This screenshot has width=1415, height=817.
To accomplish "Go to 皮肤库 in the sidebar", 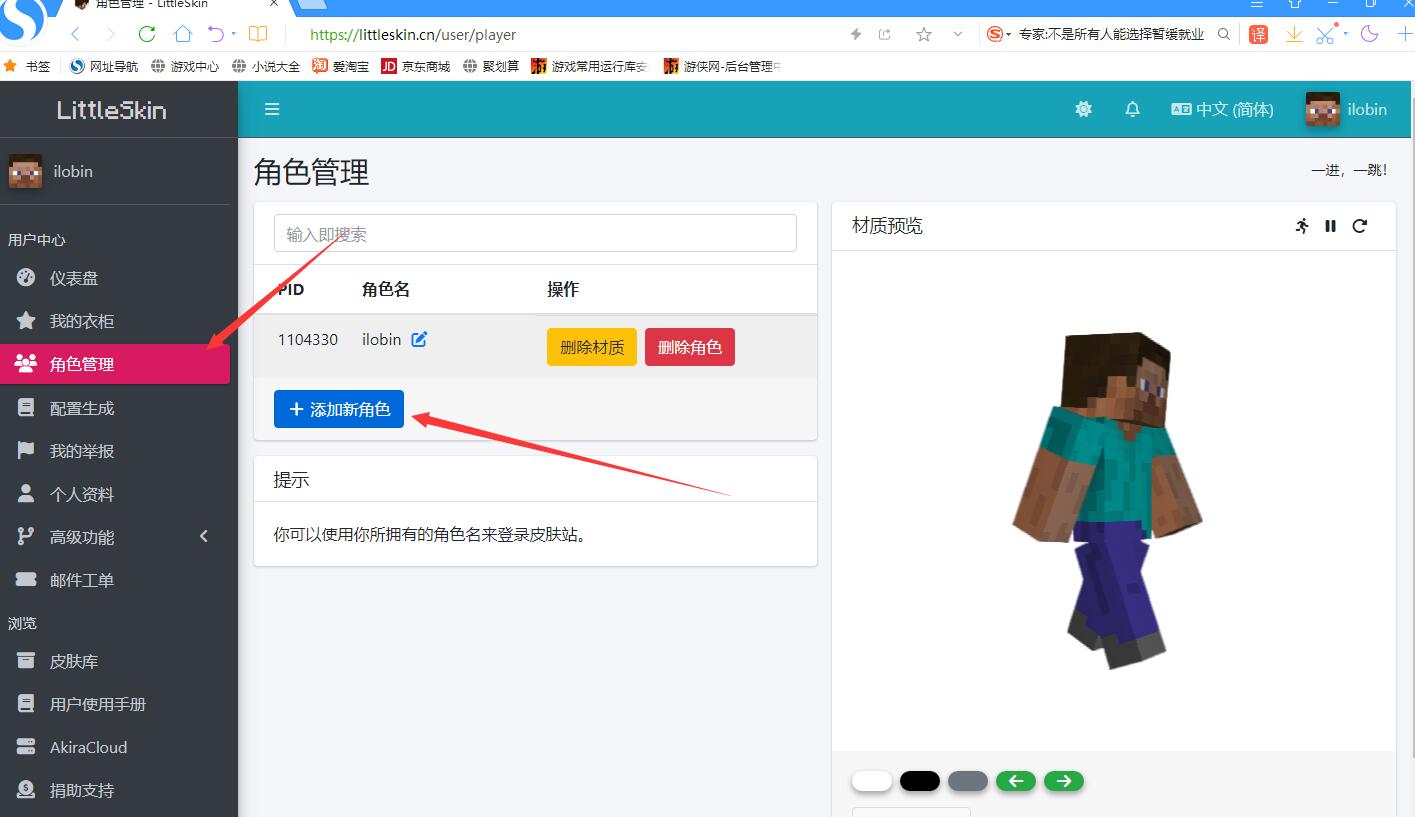I will (74, 661).
